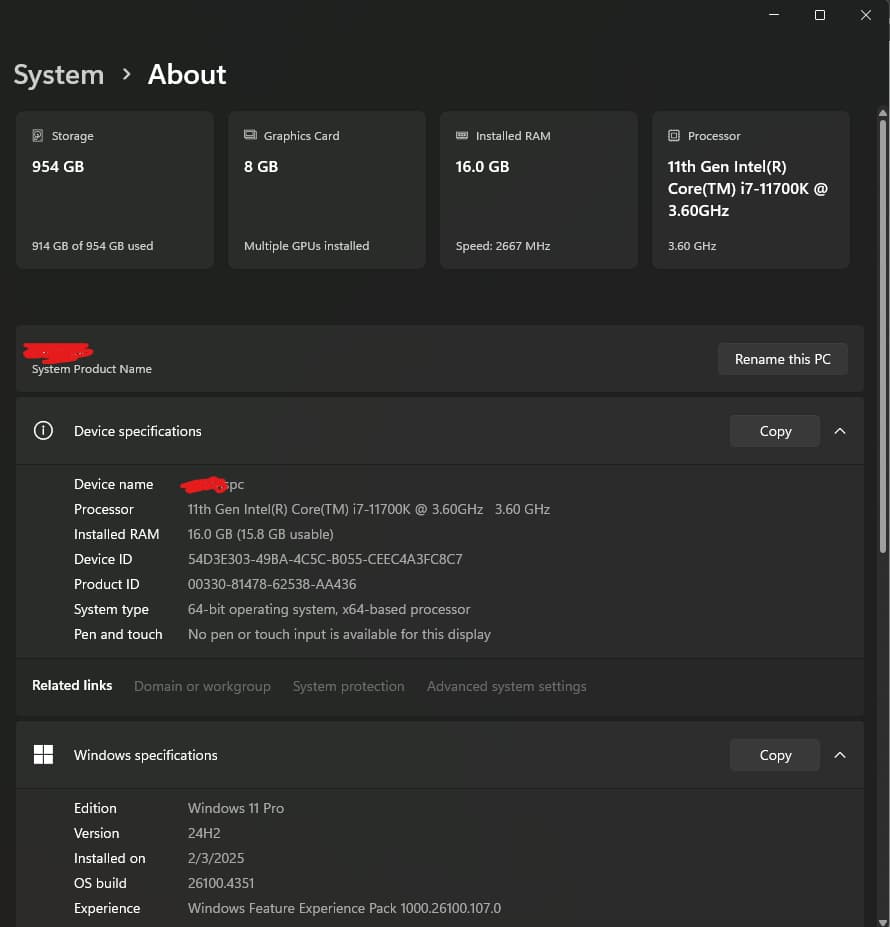Click '914 GB of 954 GB used' text

[92, 246]
